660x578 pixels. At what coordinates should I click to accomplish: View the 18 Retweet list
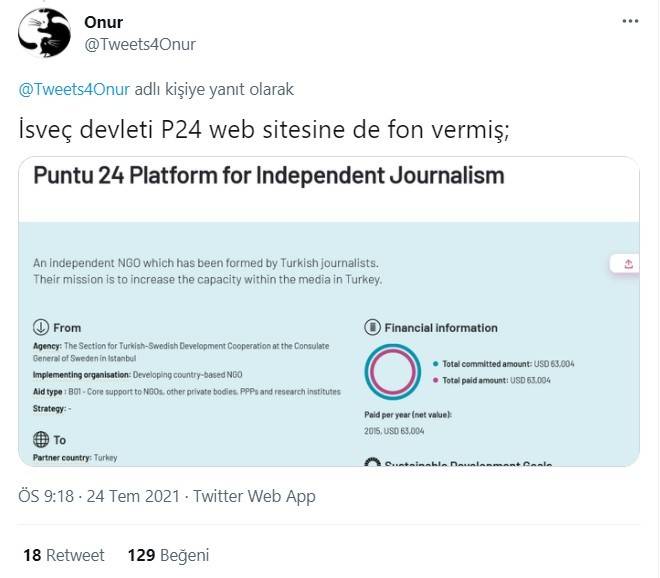coord(60,555)
